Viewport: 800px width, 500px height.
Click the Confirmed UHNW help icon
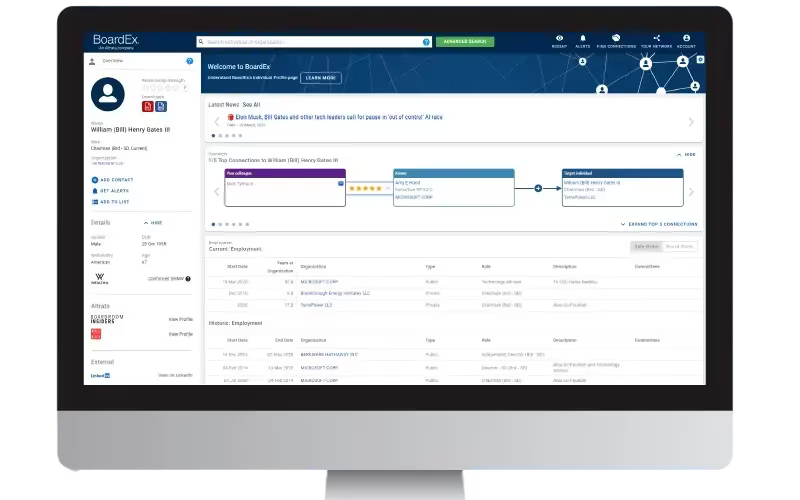click(188, 279)
